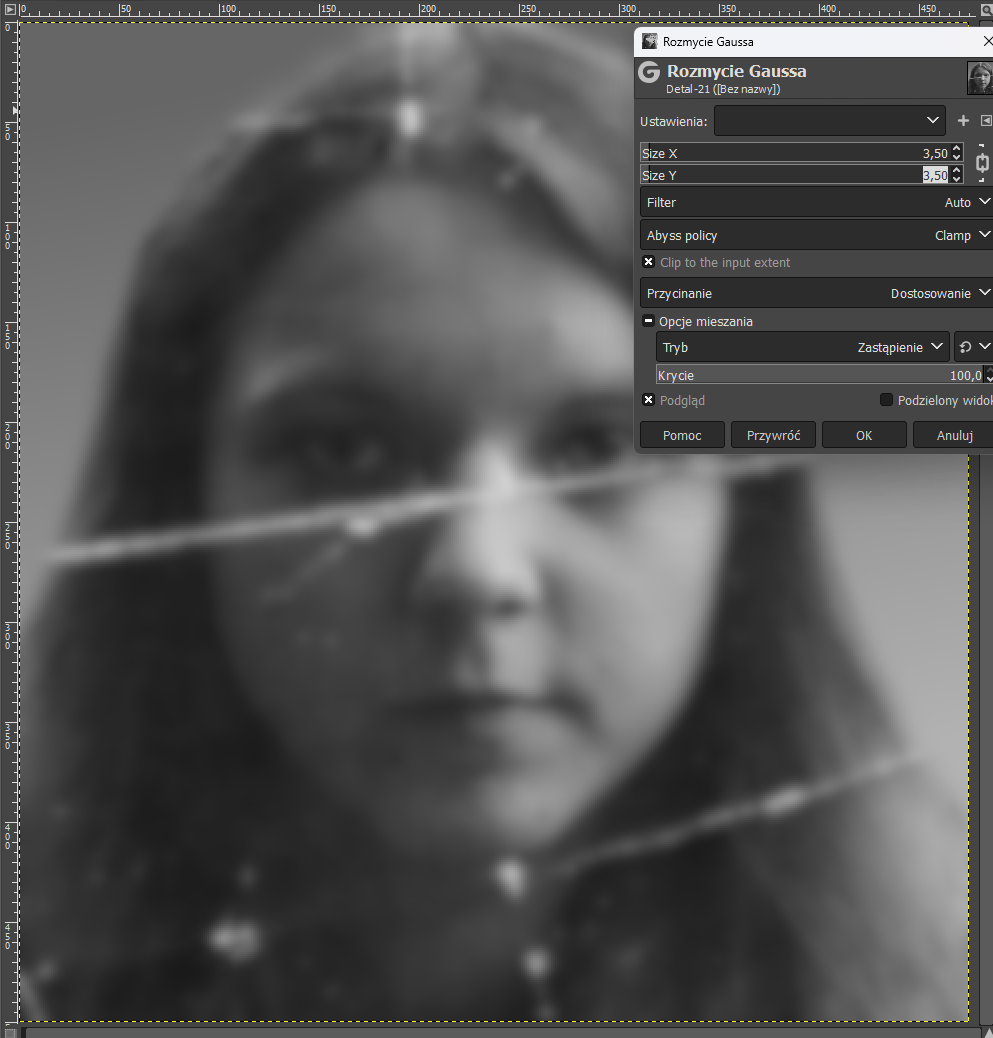Viewport: 993px width, 1038px height.
Task: Uncheck 'Clip to the input extent'
Action: pos(649,262)
